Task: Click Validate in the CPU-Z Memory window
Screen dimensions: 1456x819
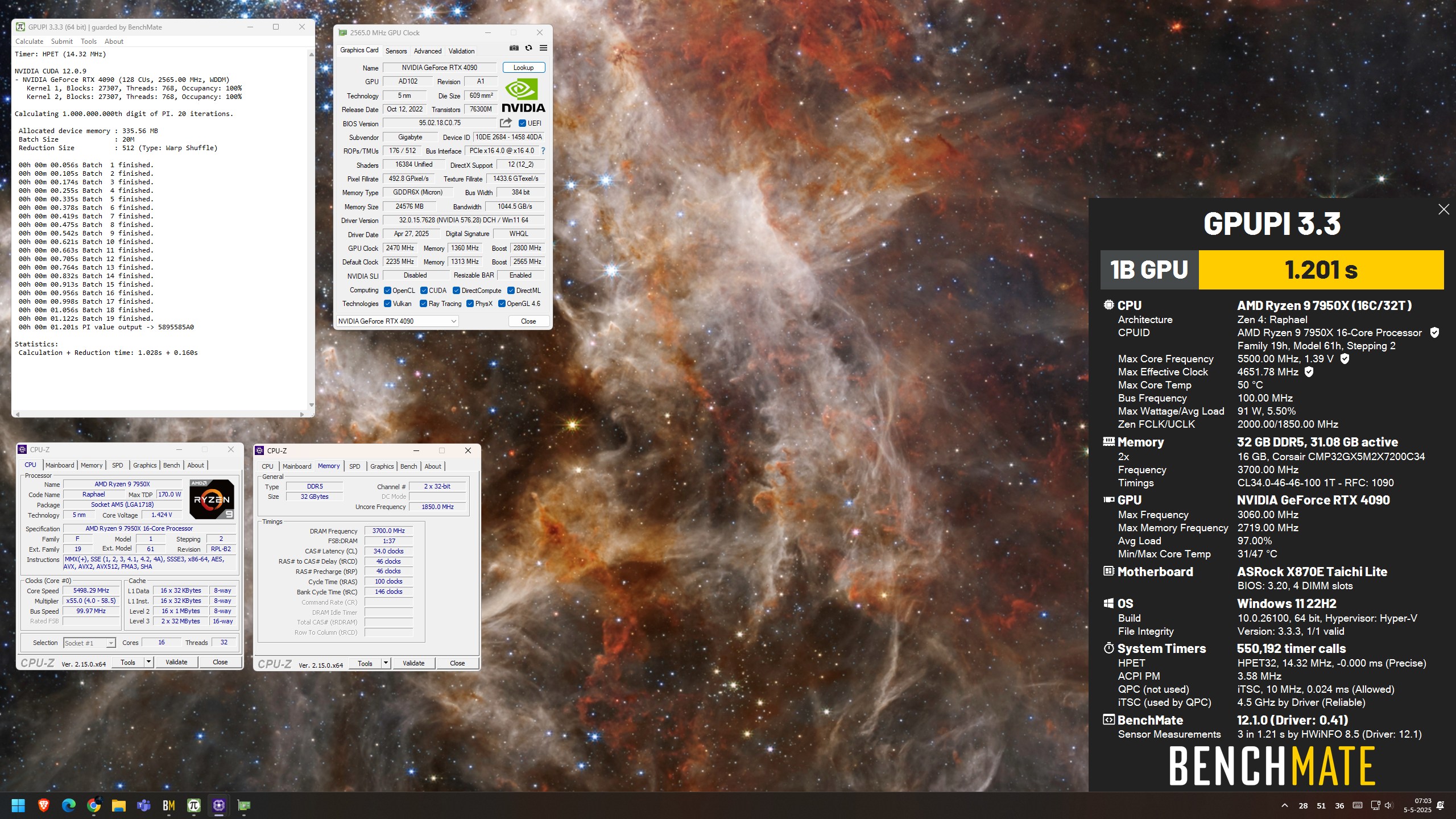Action: point(413,663)
